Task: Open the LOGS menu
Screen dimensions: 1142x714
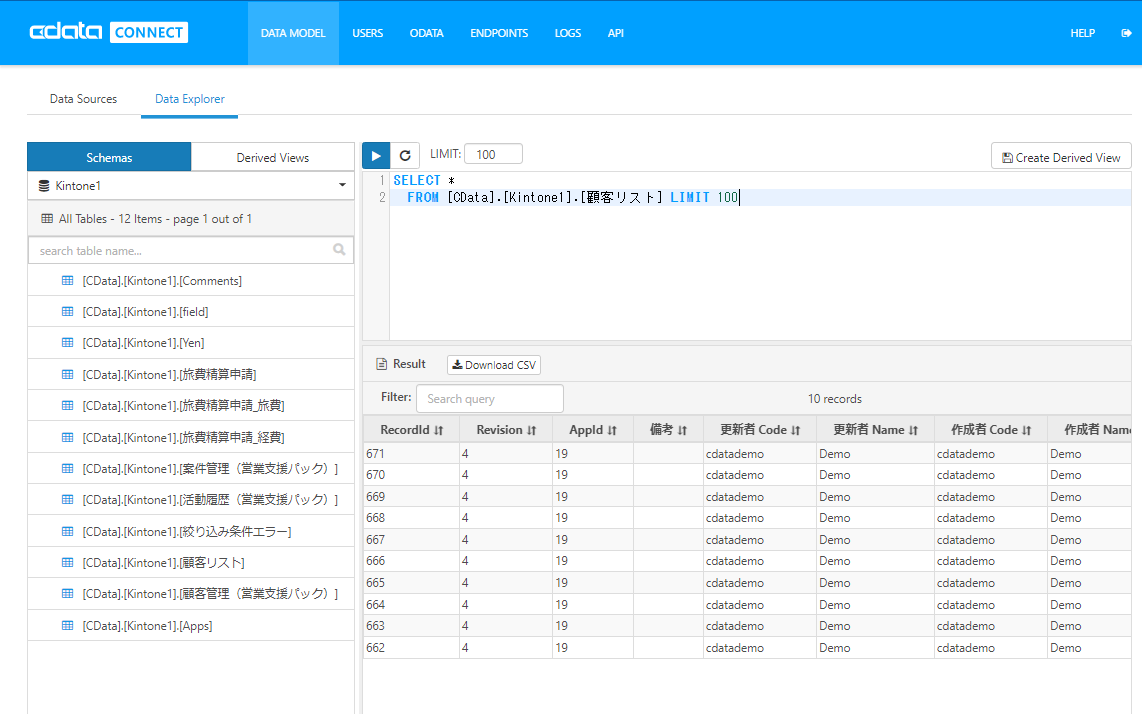Action: 567,33
